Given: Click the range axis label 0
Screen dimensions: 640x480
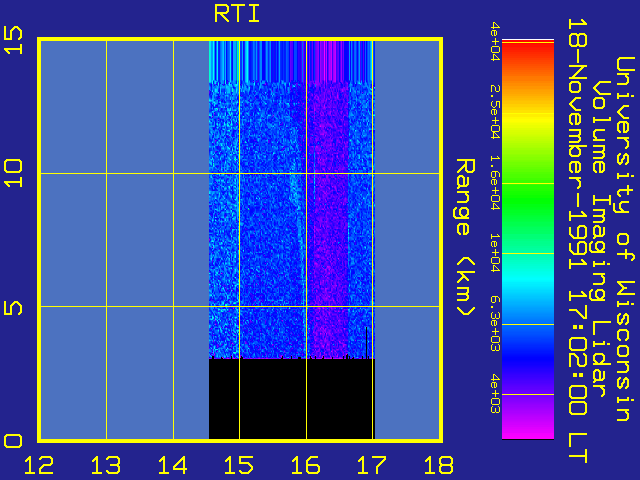Looking at the screenshot, I should [x=13, y=441].
